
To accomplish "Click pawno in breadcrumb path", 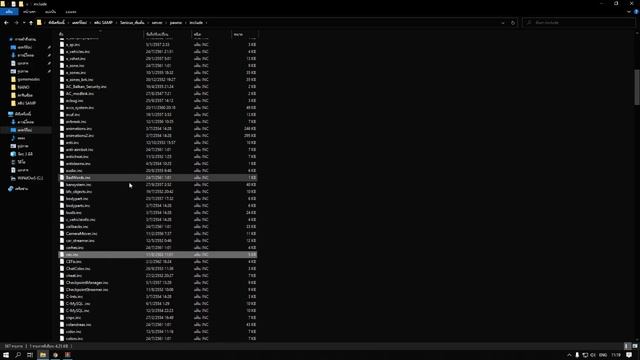I will (x=176, y=23).
